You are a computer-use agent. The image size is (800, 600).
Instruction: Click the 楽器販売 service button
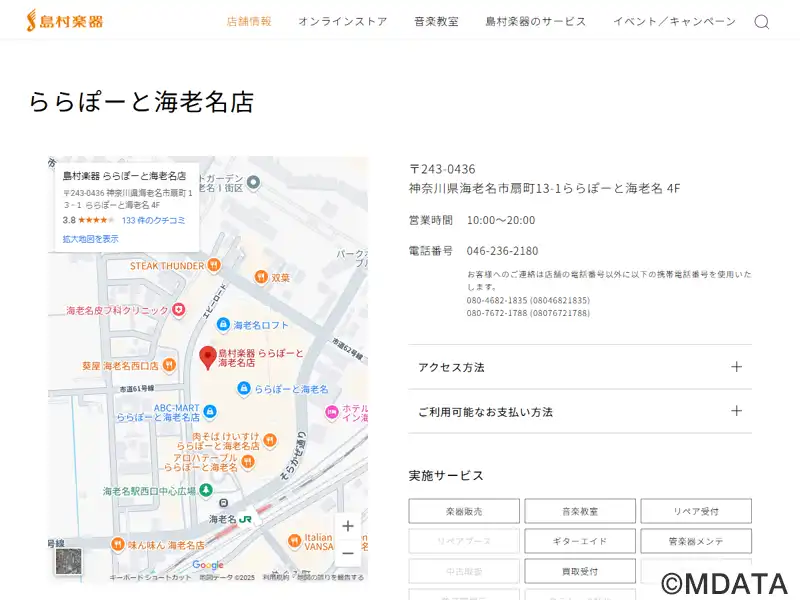[464, 511]
